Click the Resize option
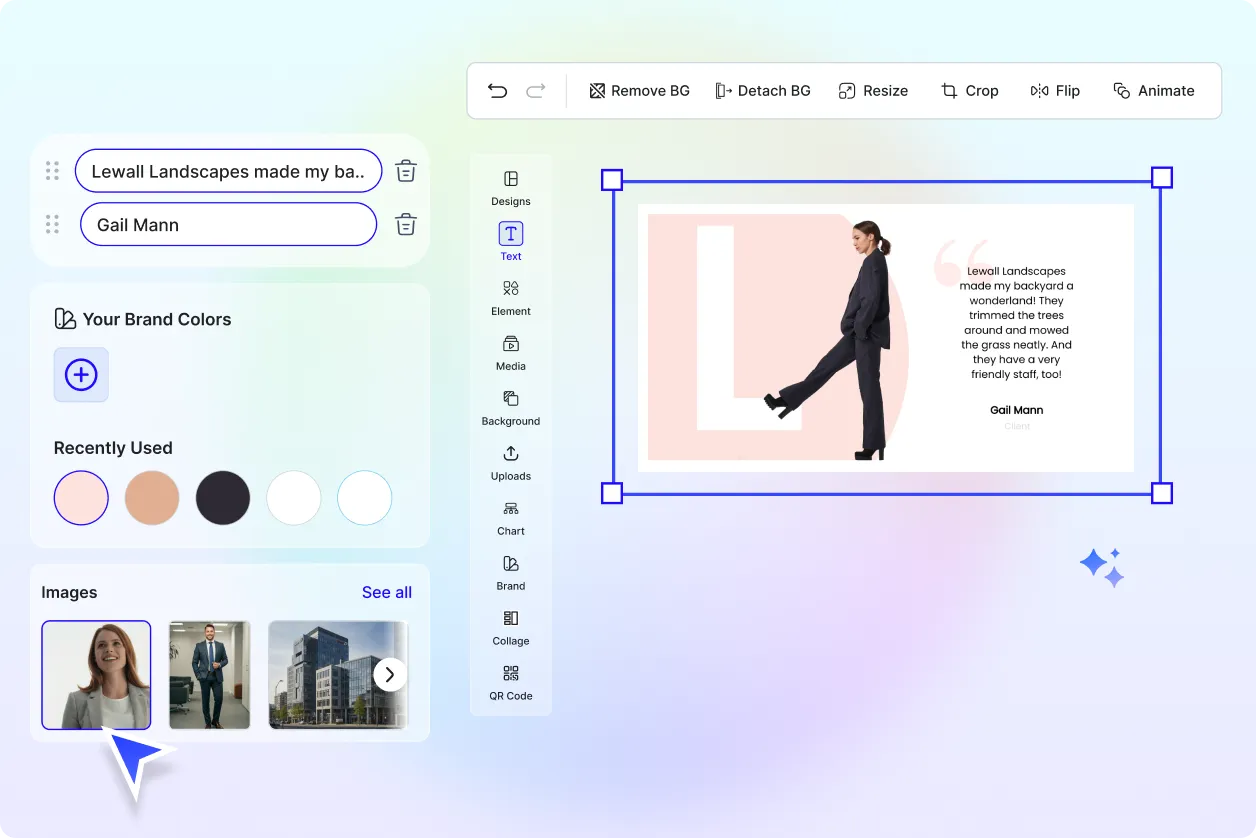 click(x=873, y=90)
